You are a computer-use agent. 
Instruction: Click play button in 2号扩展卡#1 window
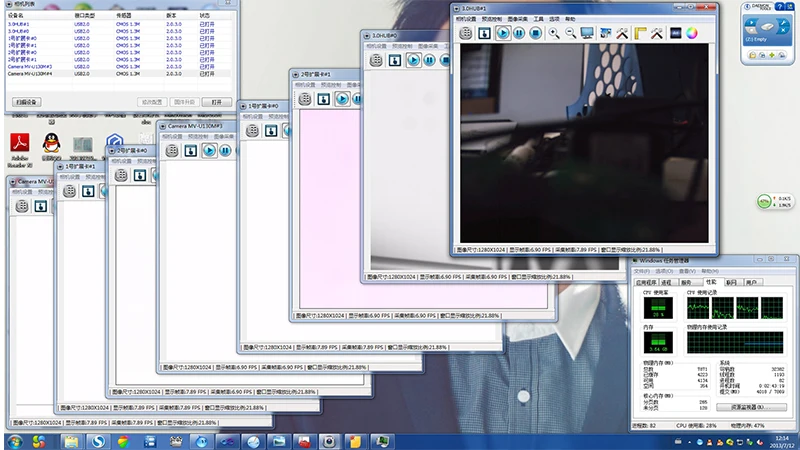click(342, 98)
